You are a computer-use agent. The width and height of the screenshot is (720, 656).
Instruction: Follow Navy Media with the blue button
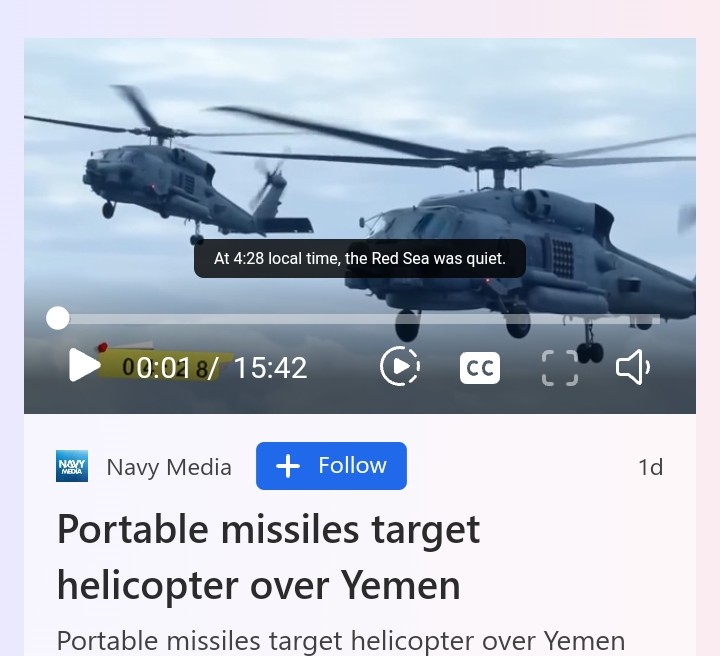(331, 466)
